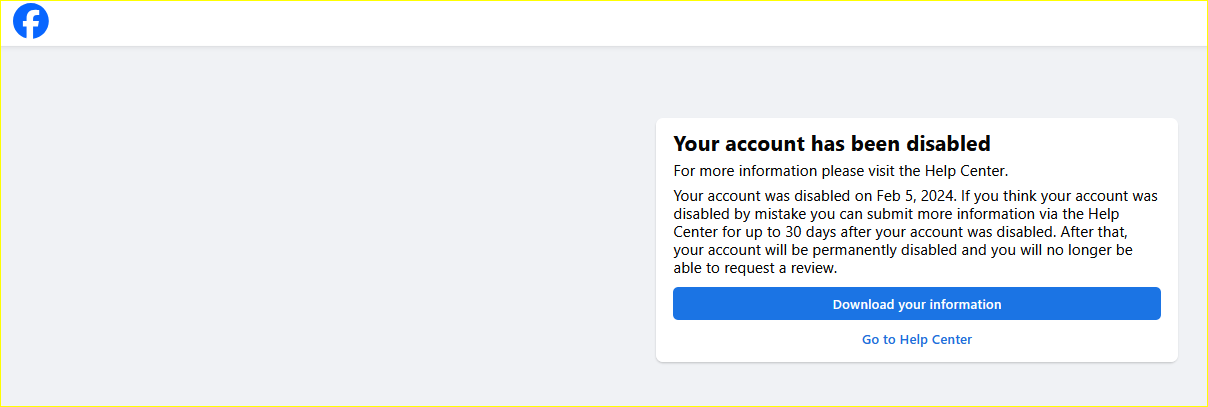
Task: Click the white top header bar's empty area
Action: pos(600,22)
